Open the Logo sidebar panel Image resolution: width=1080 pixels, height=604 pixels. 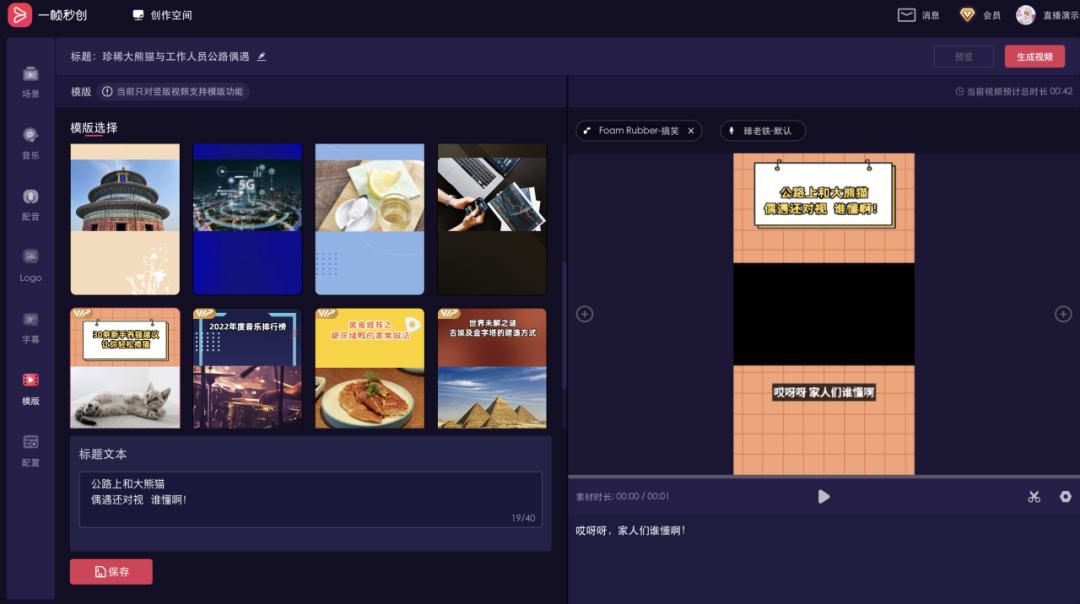click(x=30, y=264)
